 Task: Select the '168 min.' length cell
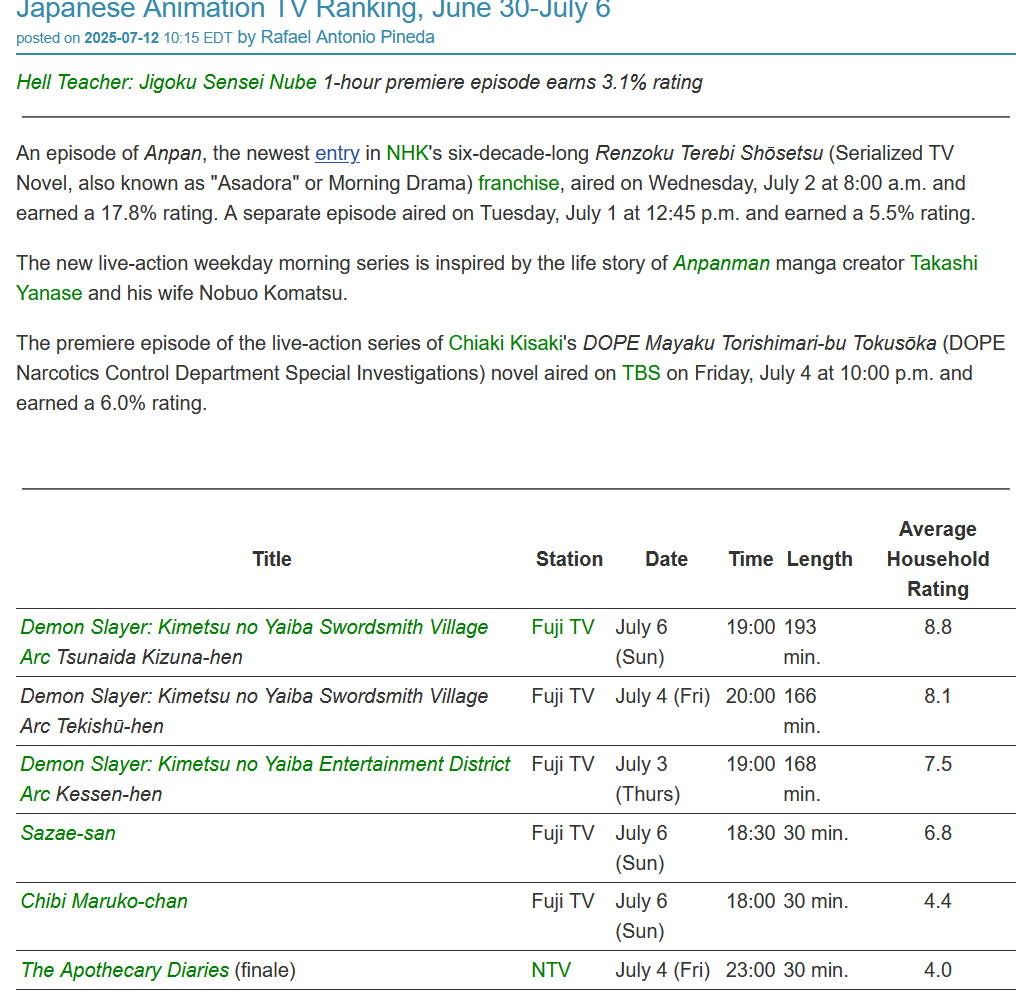[x=802, y=779]
